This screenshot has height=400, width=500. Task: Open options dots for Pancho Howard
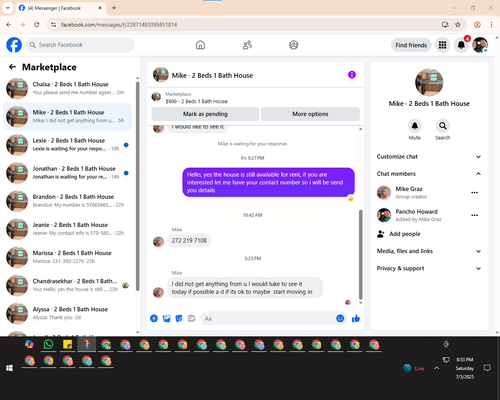(x=475, y=215)
